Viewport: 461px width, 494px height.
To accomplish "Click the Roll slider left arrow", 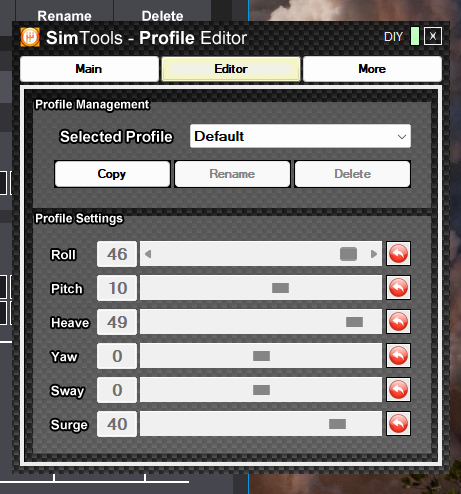I will click(148, 254).
